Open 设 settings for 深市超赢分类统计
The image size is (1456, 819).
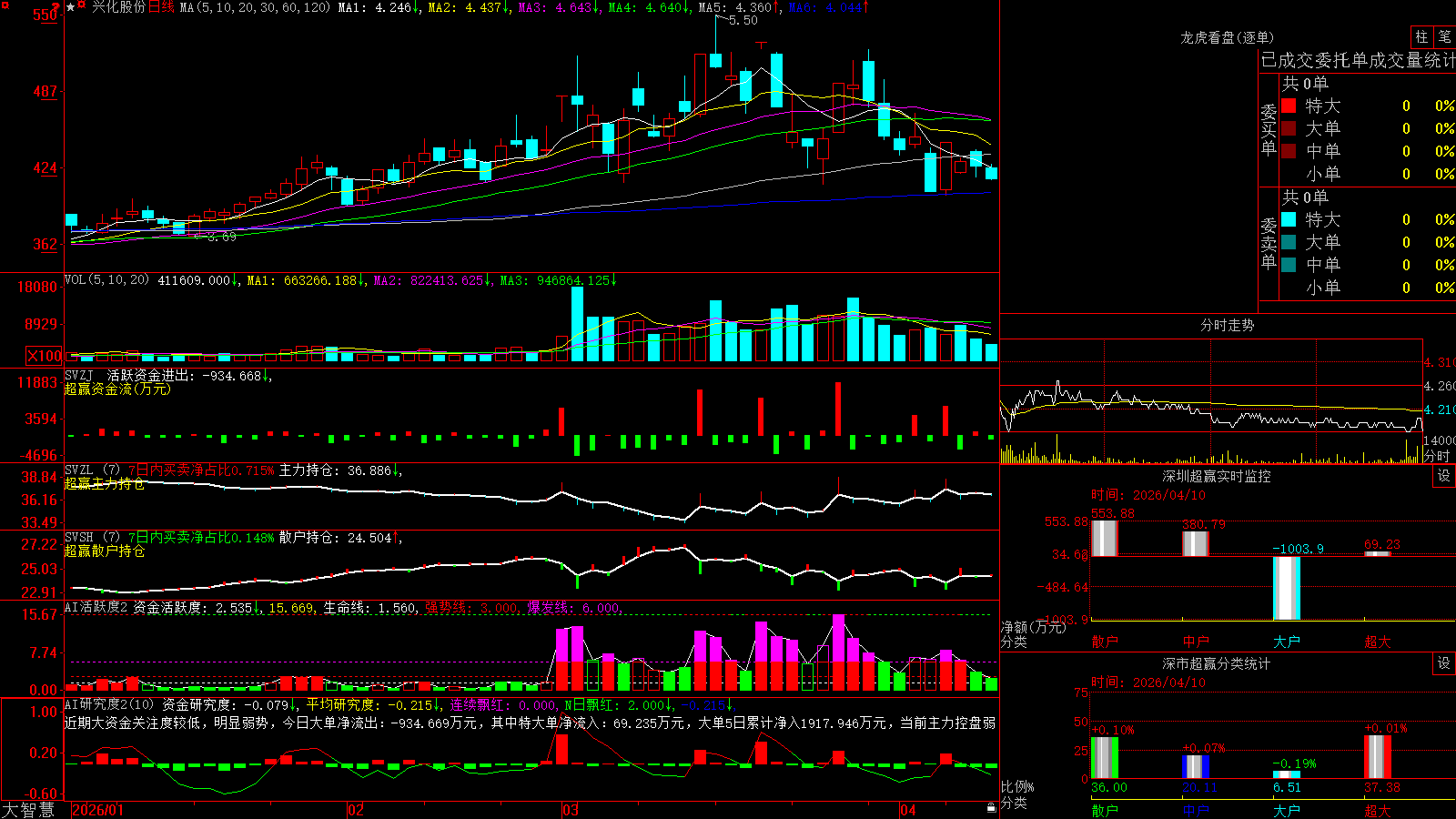(x=1444, y=663)
